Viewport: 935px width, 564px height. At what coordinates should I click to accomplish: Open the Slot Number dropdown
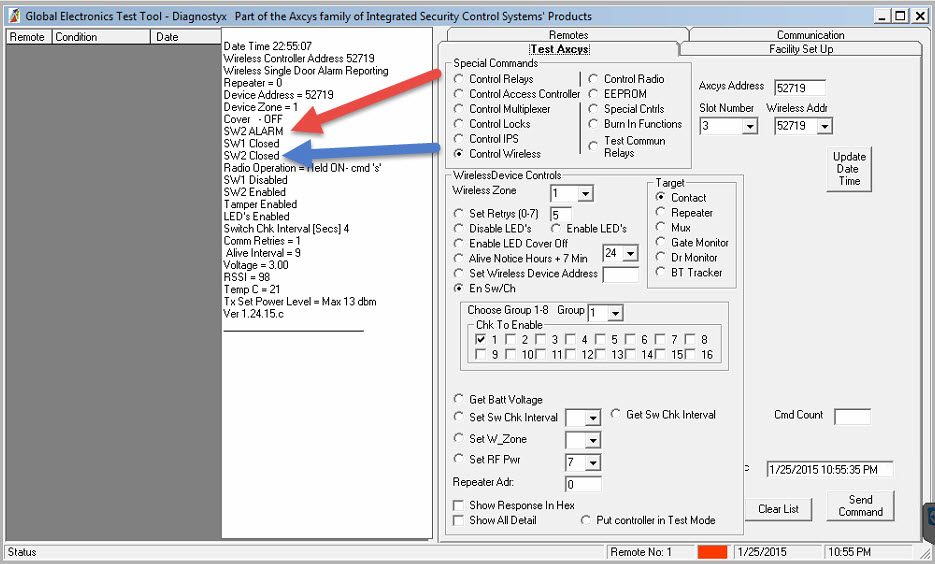coord(750,126)
